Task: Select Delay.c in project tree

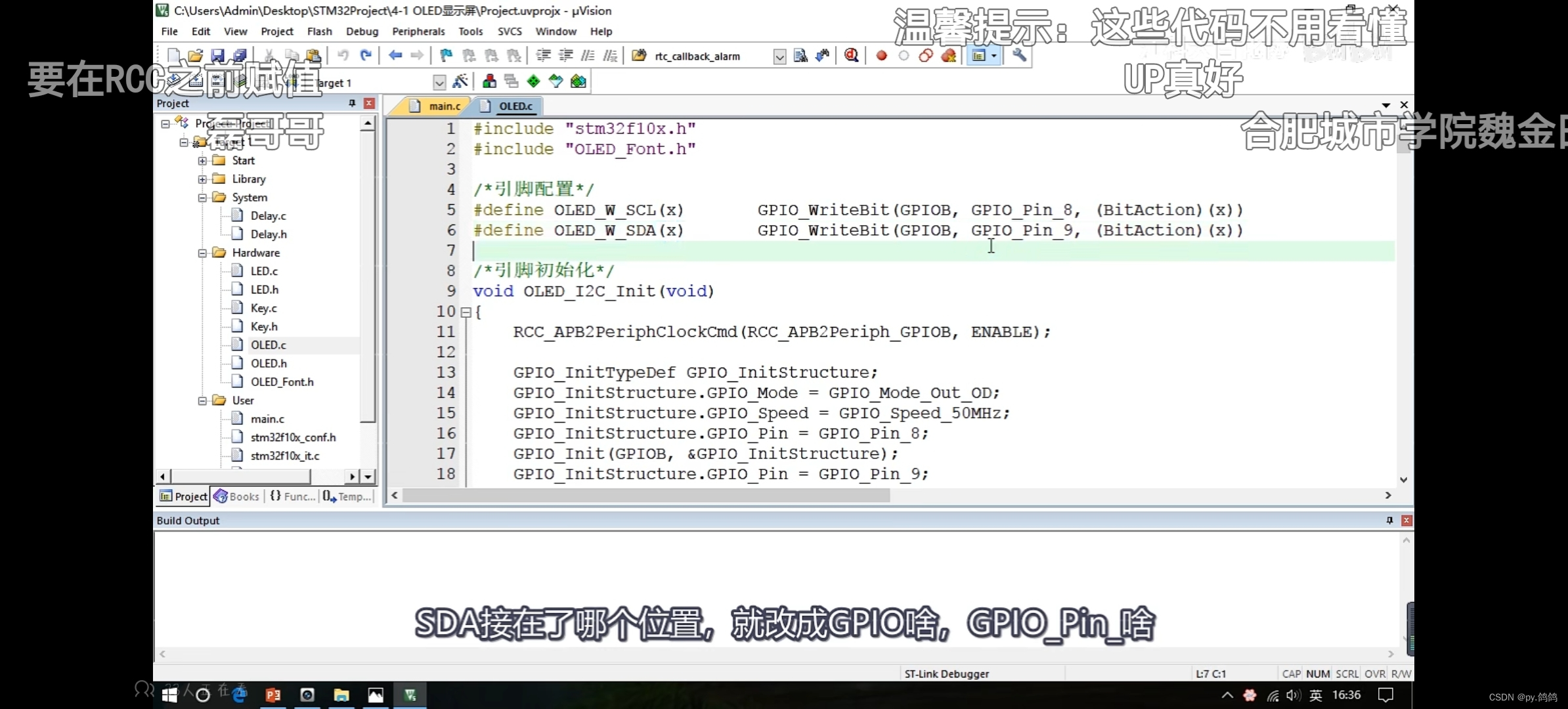Action: 269,216
